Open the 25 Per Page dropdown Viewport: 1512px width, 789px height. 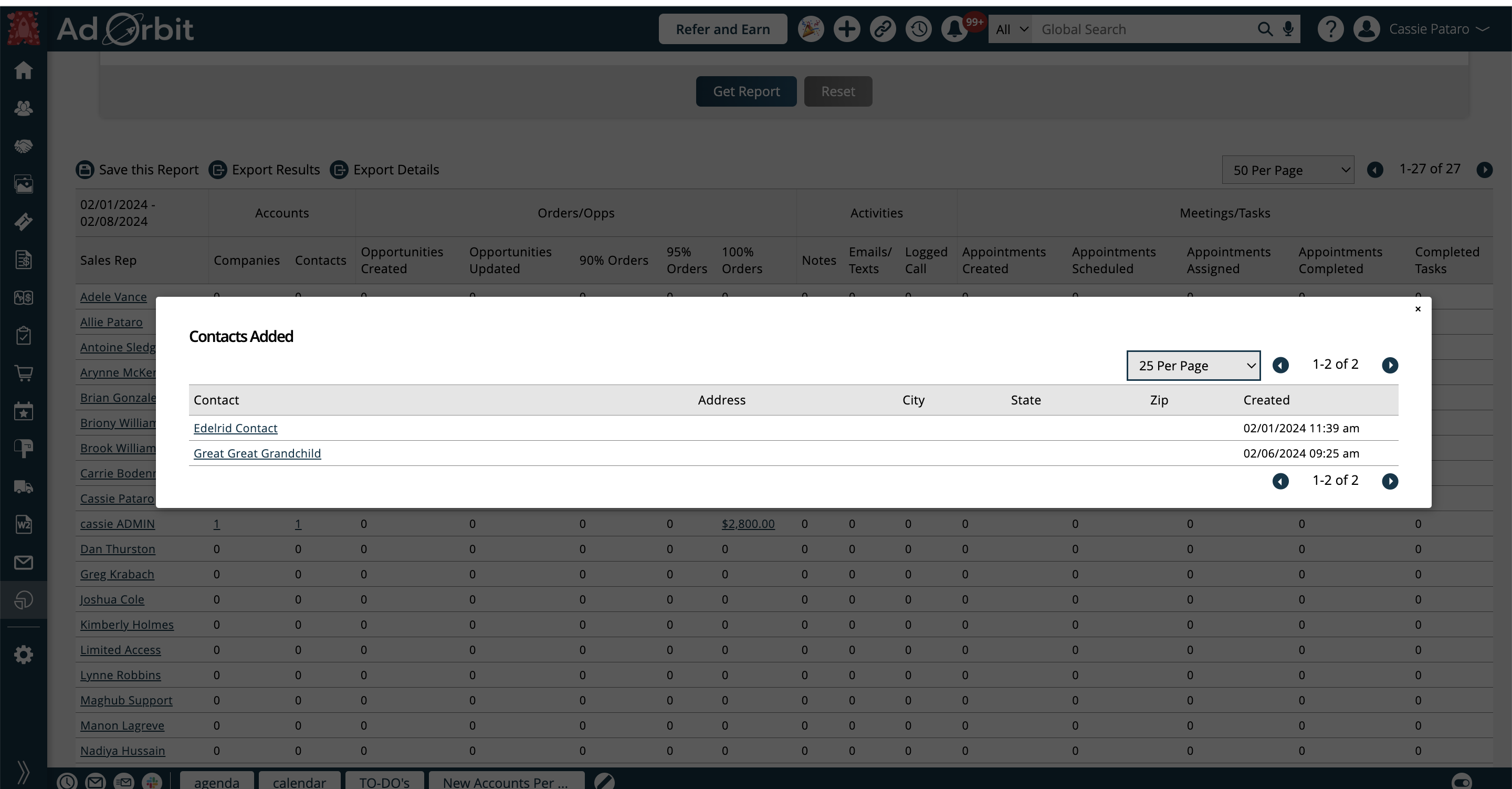pos(1193,366)
